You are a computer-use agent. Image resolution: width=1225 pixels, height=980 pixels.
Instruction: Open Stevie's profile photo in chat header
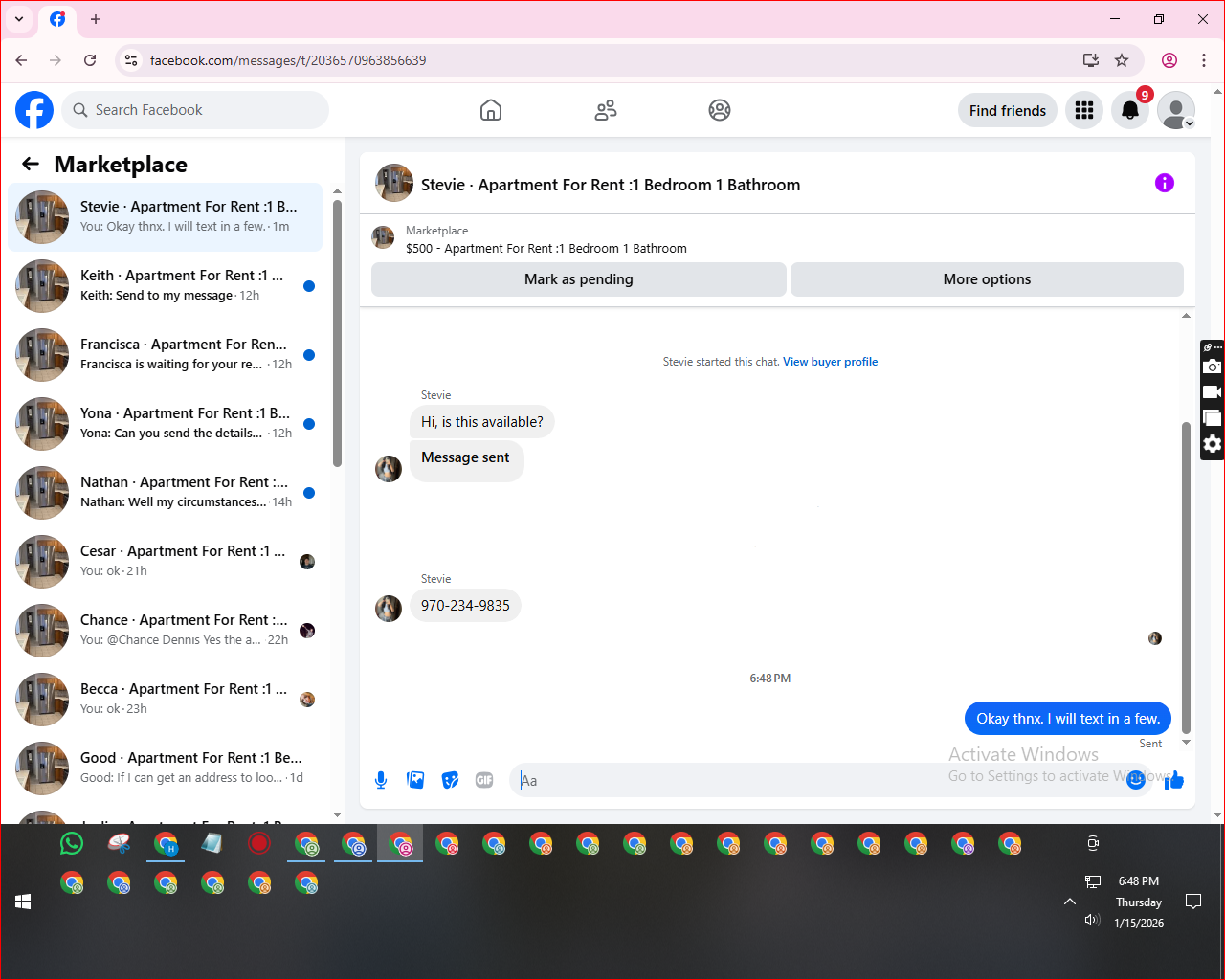coord(393,183)
